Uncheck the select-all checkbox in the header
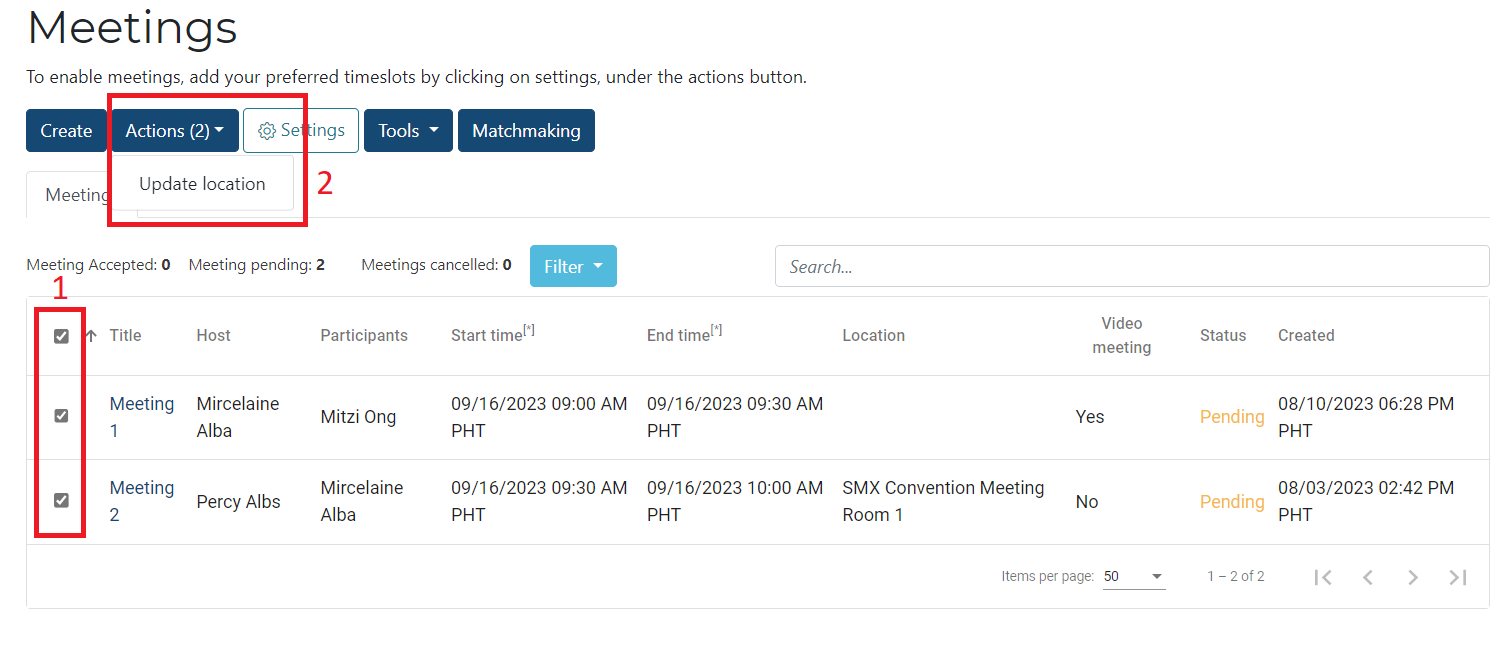 [61, 336]
